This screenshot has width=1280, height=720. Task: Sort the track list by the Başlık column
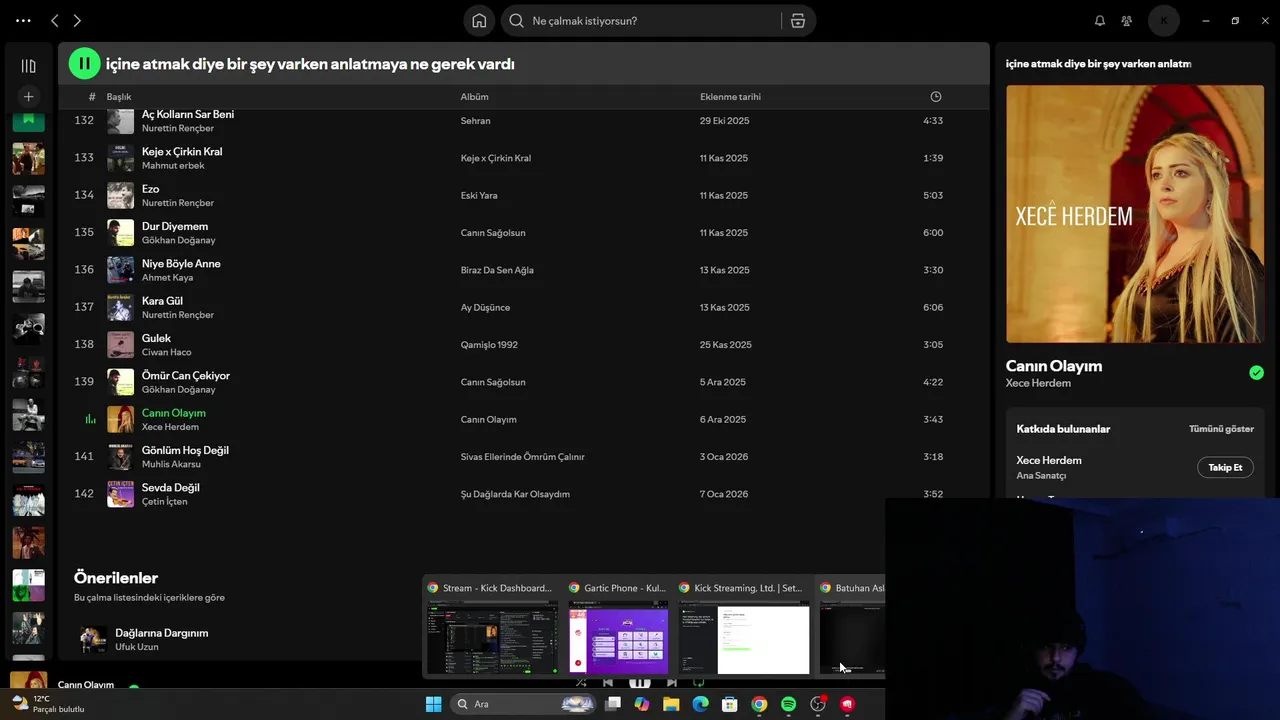(x=119, y=97)
